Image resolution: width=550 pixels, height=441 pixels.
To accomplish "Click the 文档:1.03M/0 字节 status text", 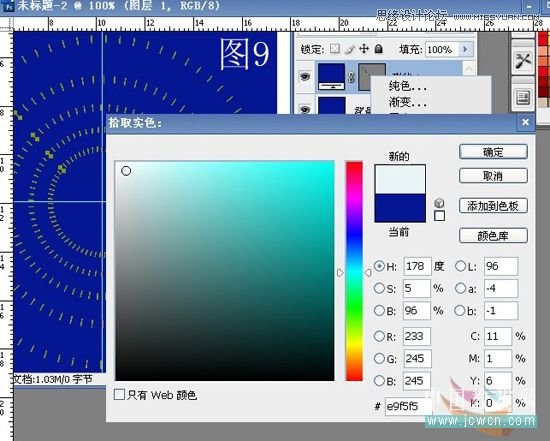I will [53, 379].
